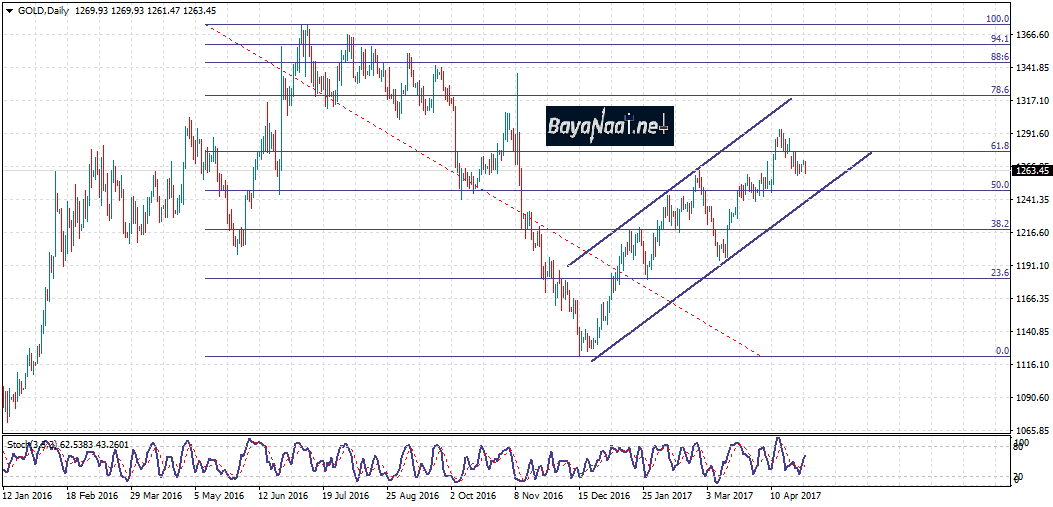Click the 15 Dec 2016 date label

(604, 495)
